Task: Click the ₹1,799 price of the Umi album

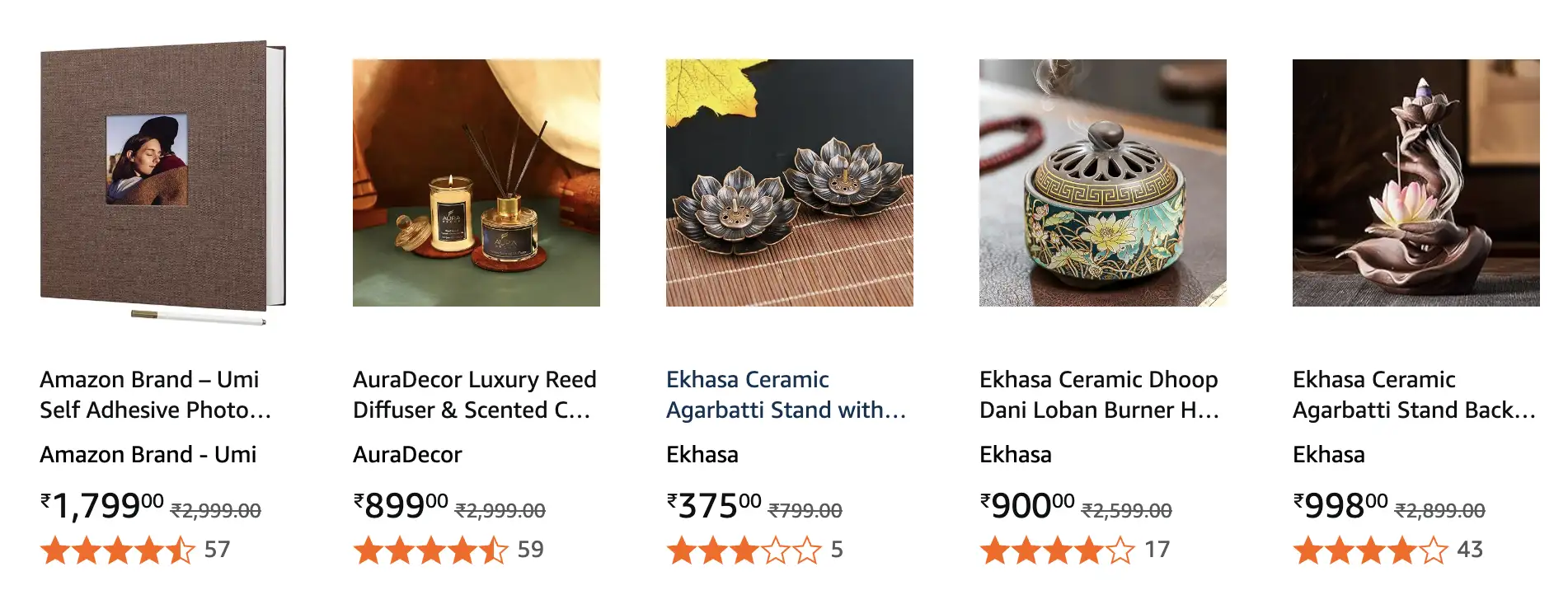Action: [103, 506]
